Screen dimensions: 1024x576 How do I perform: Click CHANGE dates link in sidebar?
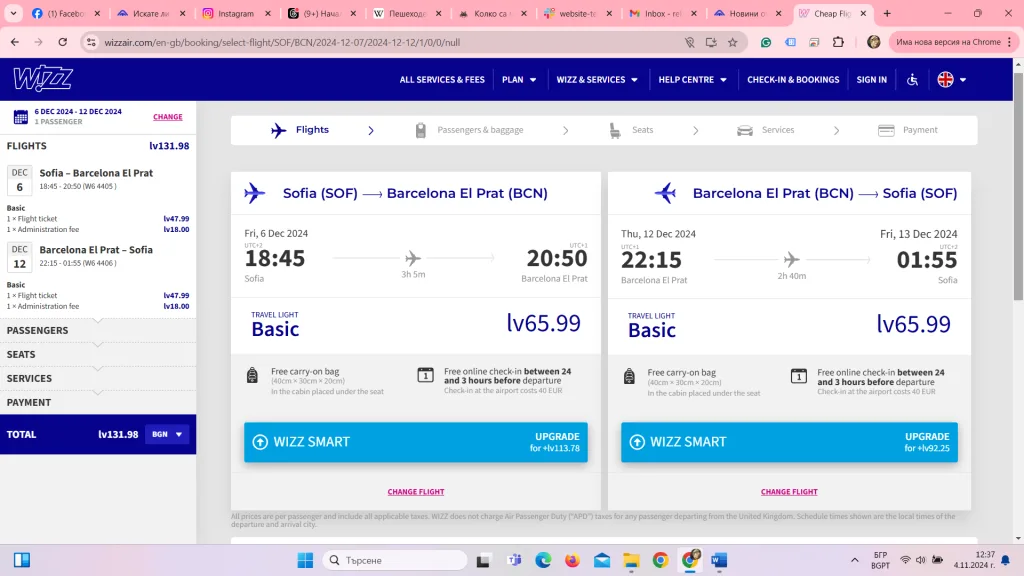tap(168, 117)
